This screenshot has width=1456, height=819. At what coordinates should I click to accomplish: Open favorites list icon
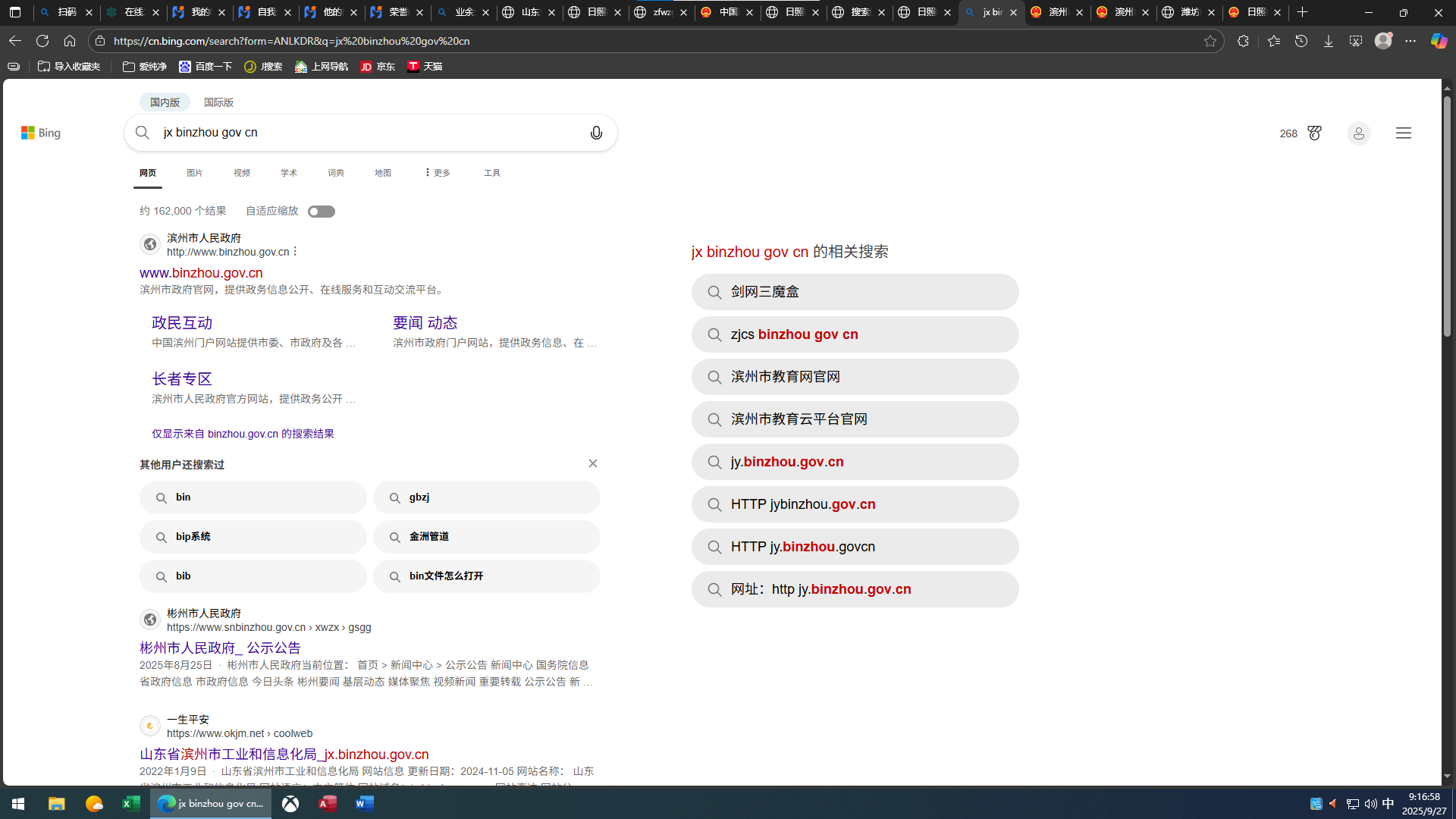[x=1274, y=41]
